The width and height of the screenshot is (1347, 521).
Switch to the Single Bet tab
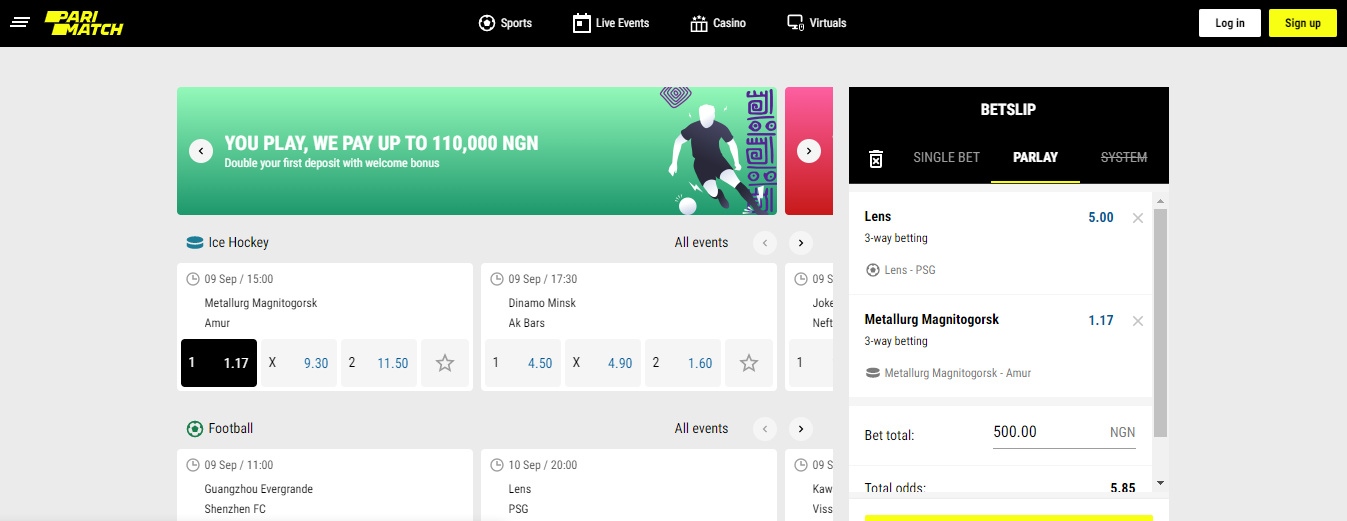pyautogui.click(x=946, y=157)
